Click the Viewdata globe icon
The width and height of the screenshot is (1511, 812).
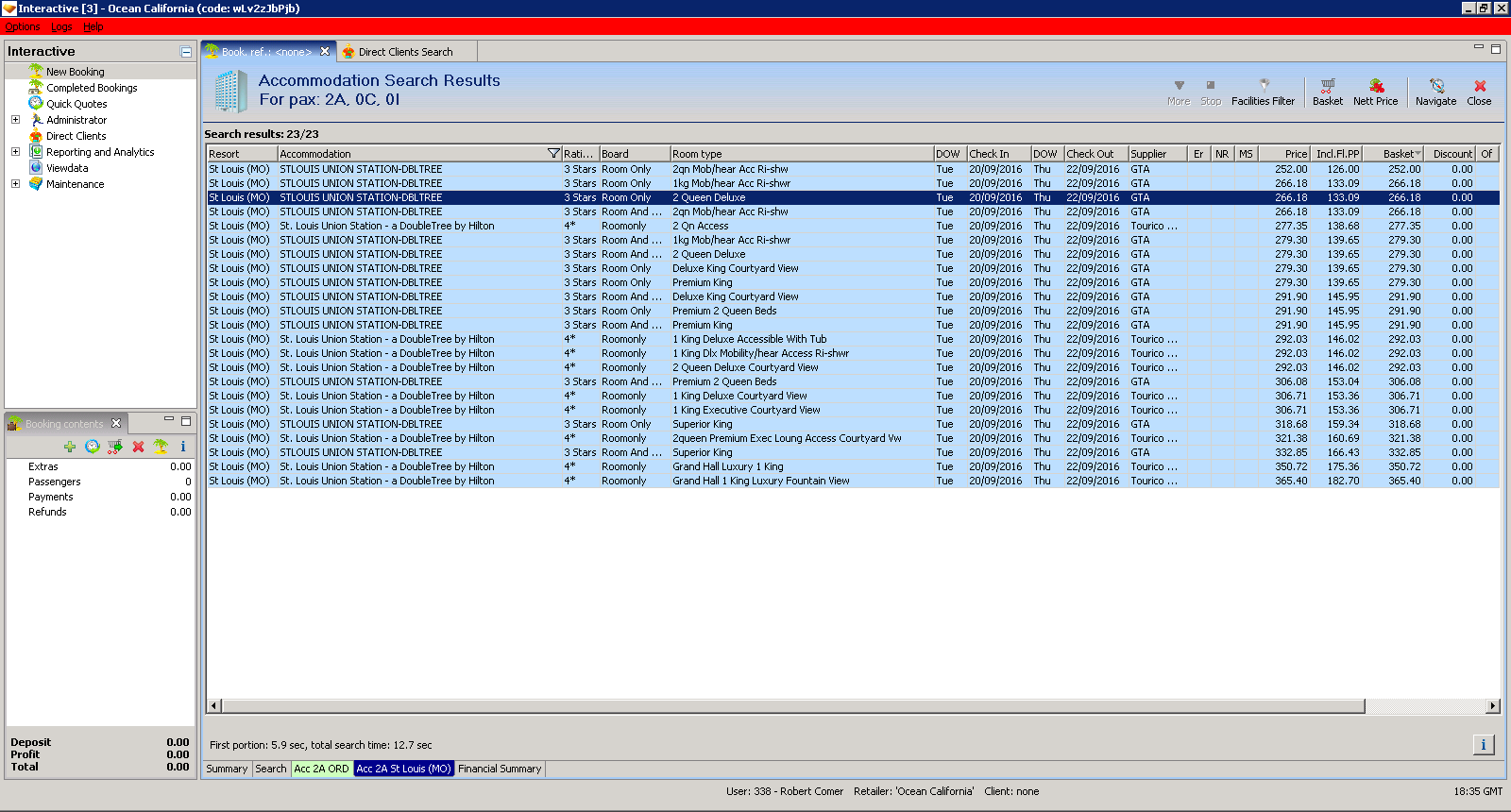36,168
